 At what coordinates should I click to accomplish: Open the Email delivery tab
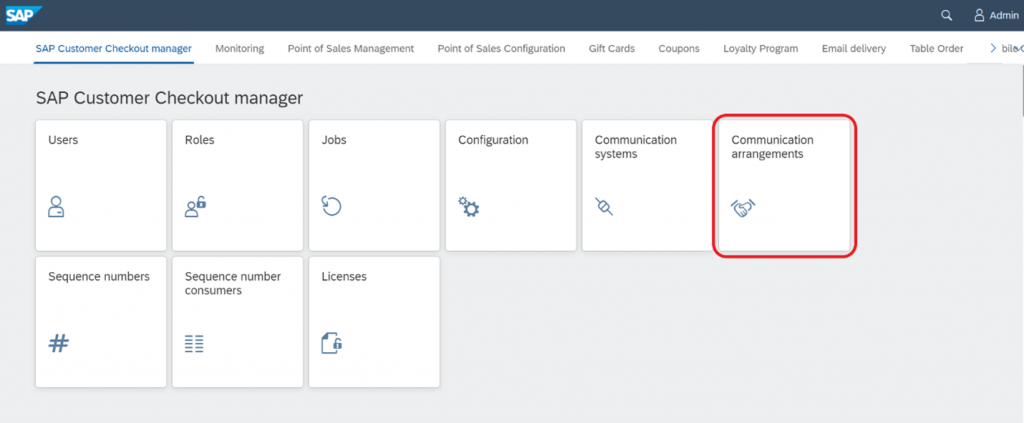[854, 48]
